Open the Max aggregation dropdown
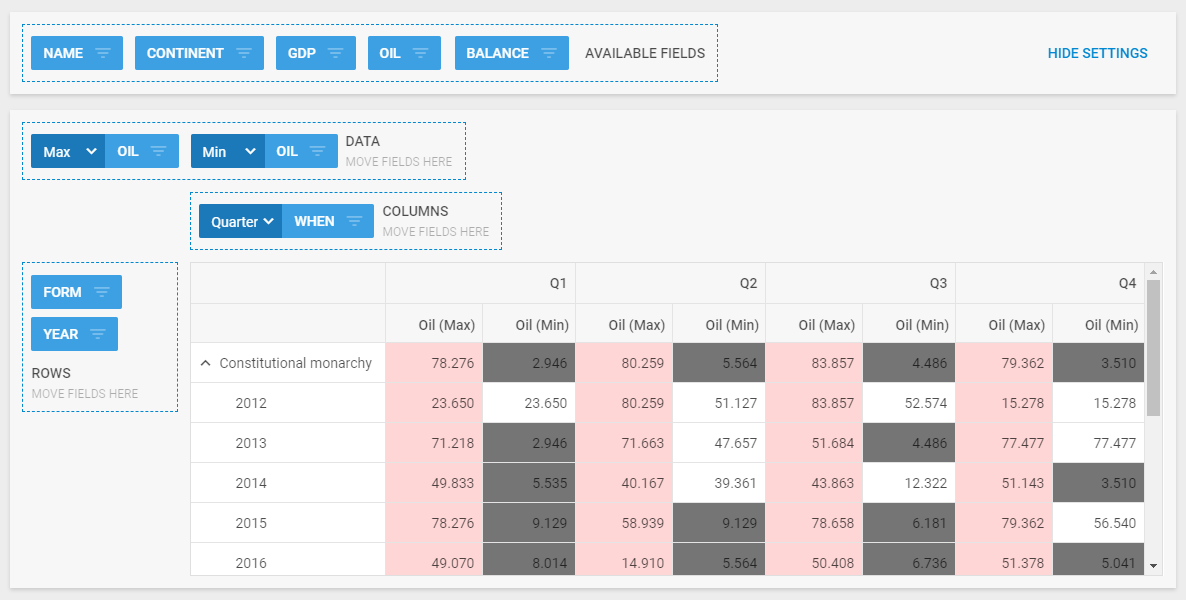Image resolution: width=1186 pixels, height=600 pixels. tap(68, 151)
